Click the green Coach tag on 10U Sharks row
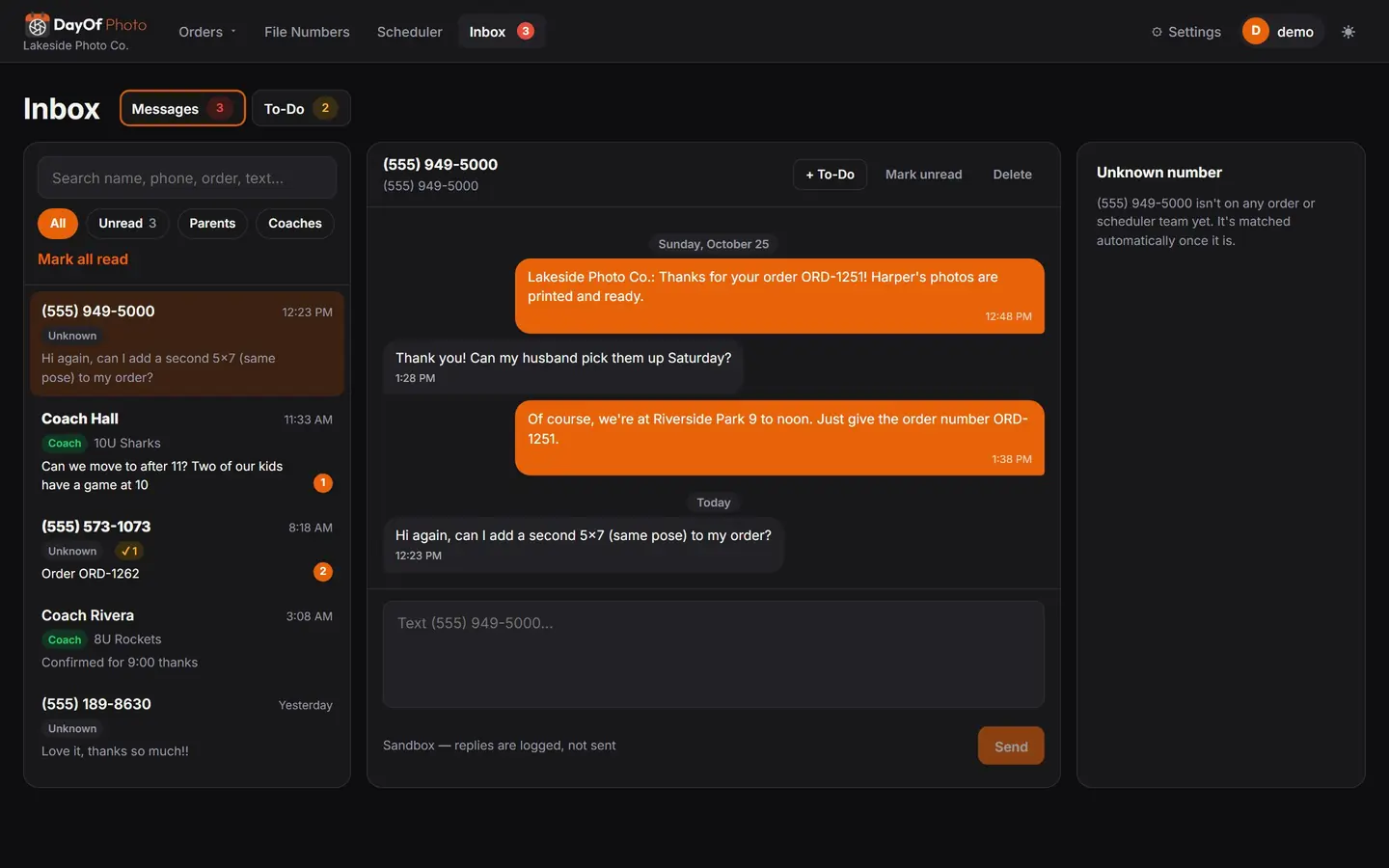This screenshot has width=1389, height=868. [x=65, y=443]
